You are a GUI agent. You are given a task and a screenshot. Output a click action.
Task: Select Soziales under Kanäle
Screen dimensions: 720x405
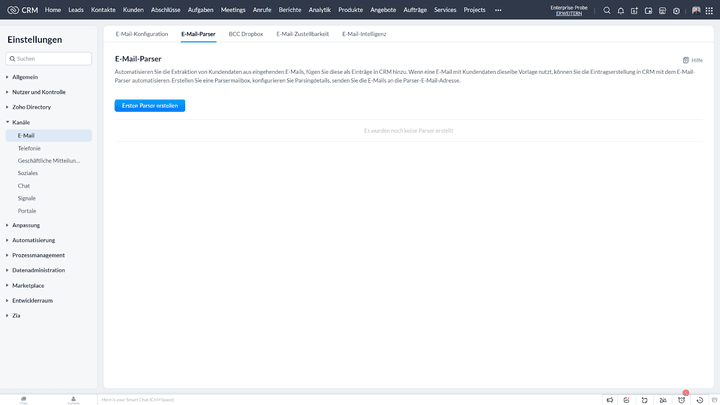pos(28,173)
